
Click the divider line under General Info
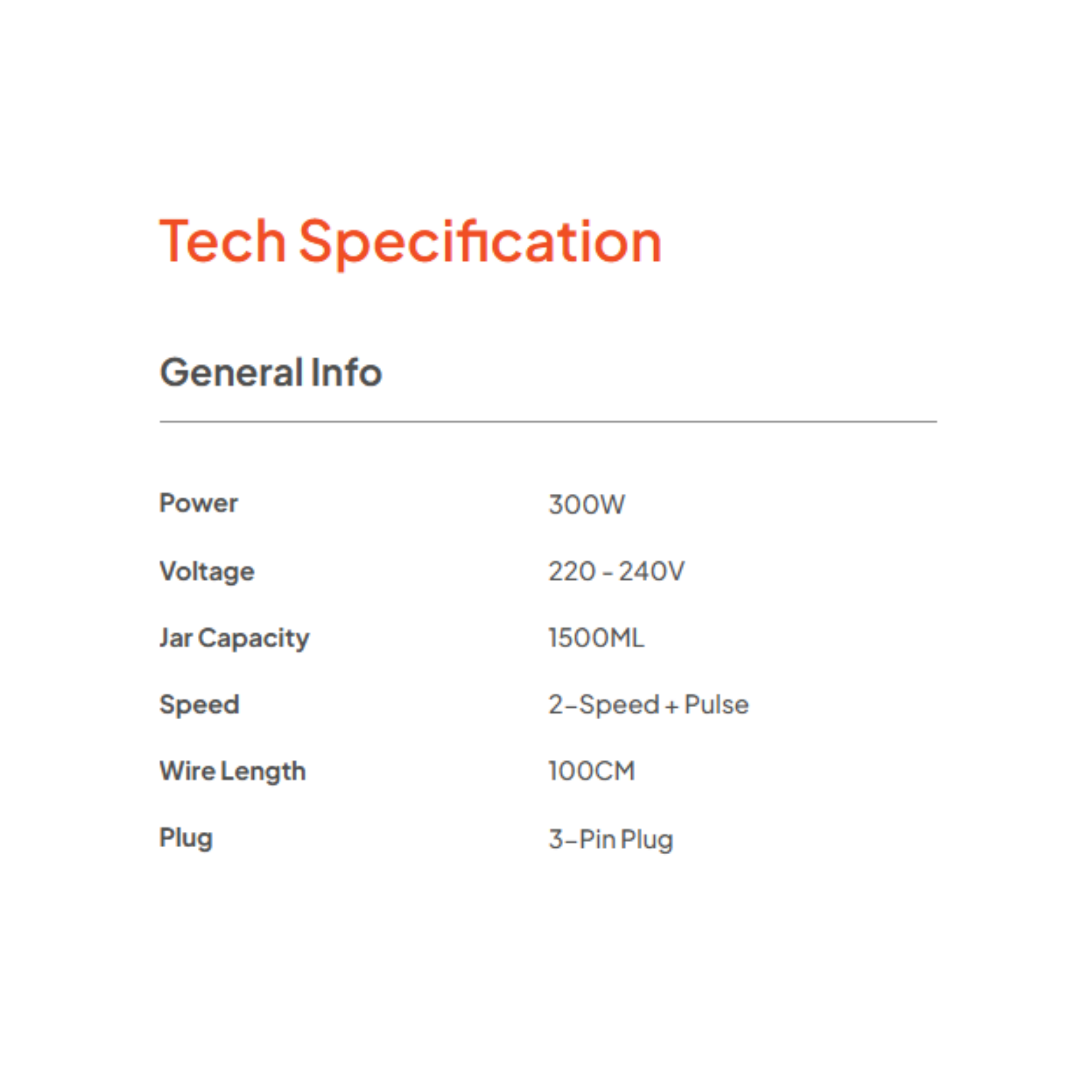tap(548, 422)
